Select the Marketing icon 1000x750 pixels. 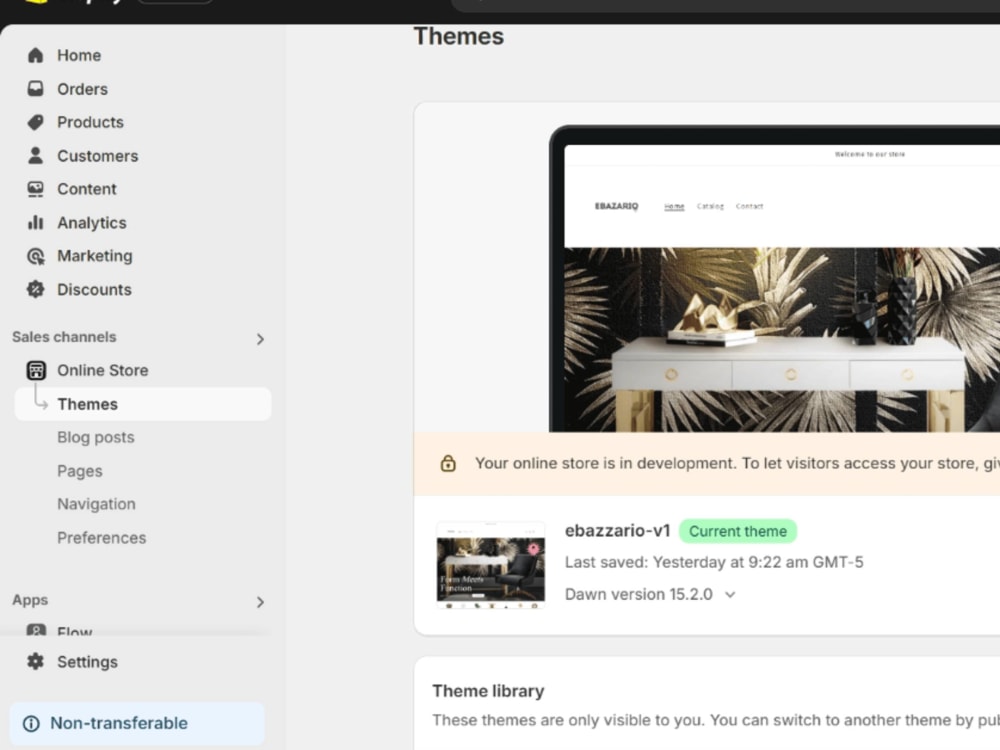tap(36, 256)
